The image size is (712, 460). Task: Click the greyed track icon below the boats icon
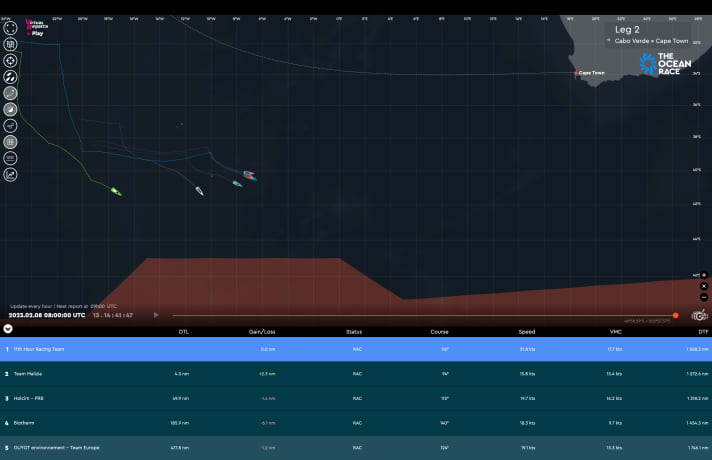click(x=10, y=93)
